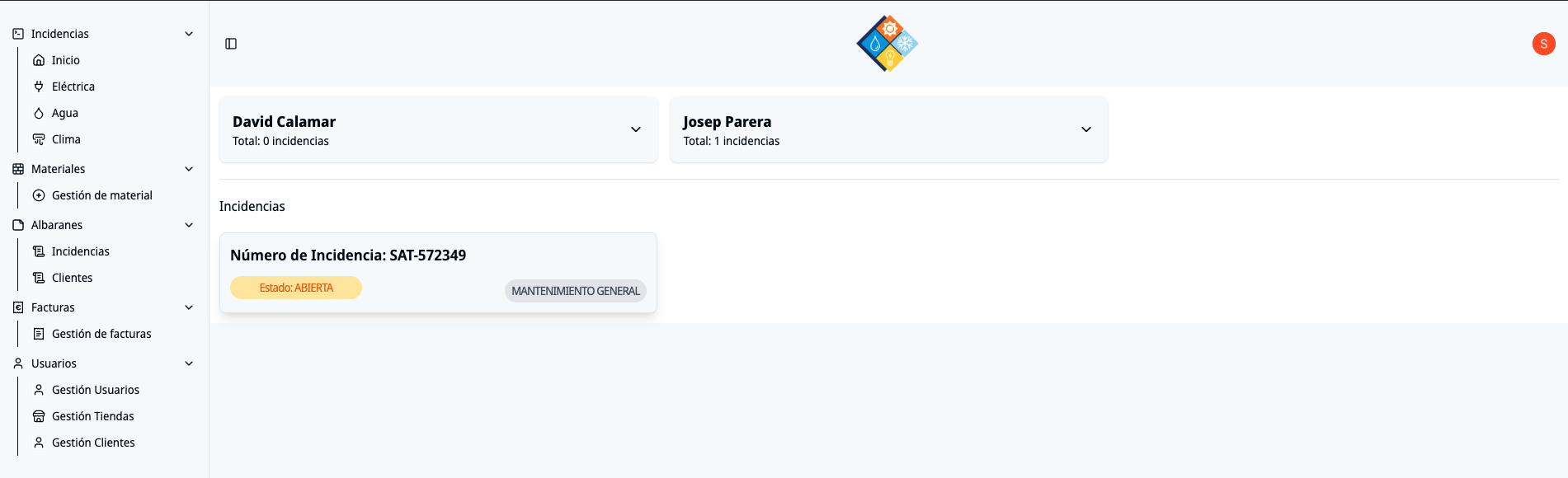The height and width of the screenshot is (478, 1568).
Task: Open incident card SAT-572349
Action: 438,273
